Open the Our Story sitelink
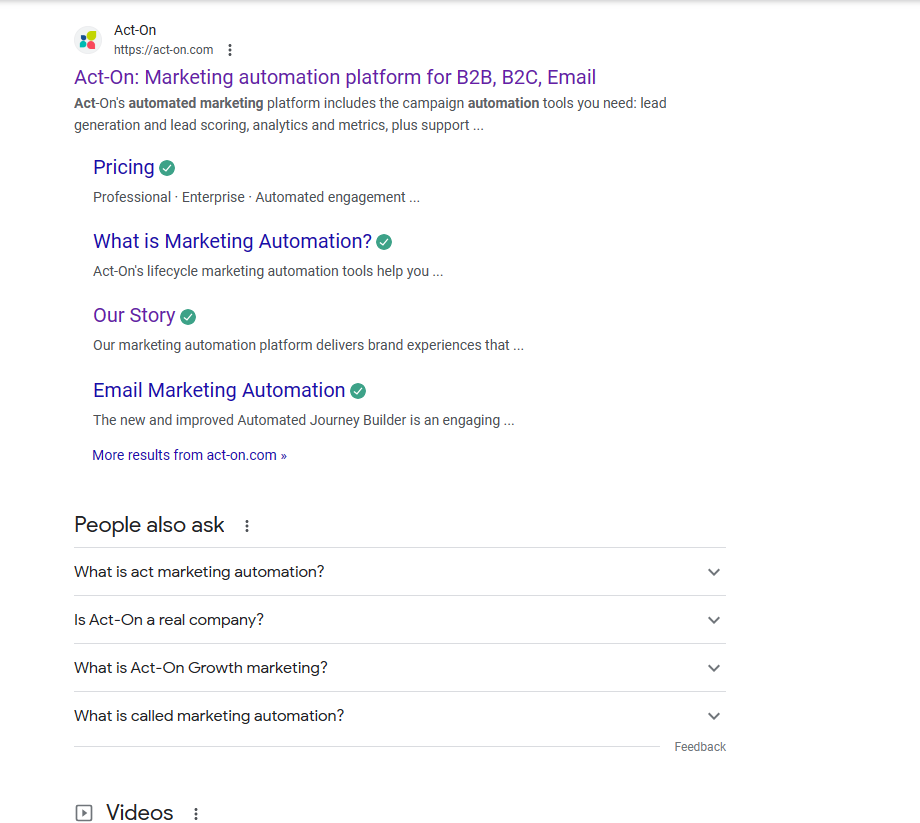 click(134, 315)
